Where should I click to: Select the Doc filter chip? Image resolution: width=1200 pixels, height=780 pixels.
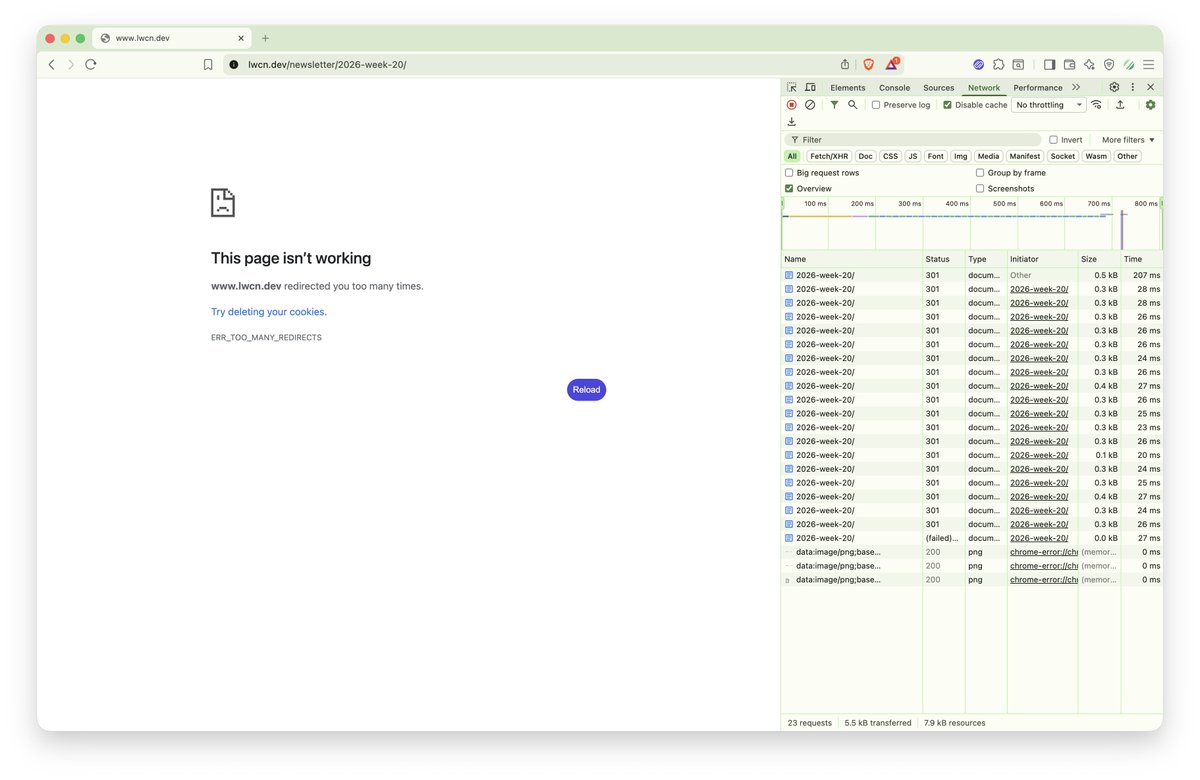coord(865,156)
